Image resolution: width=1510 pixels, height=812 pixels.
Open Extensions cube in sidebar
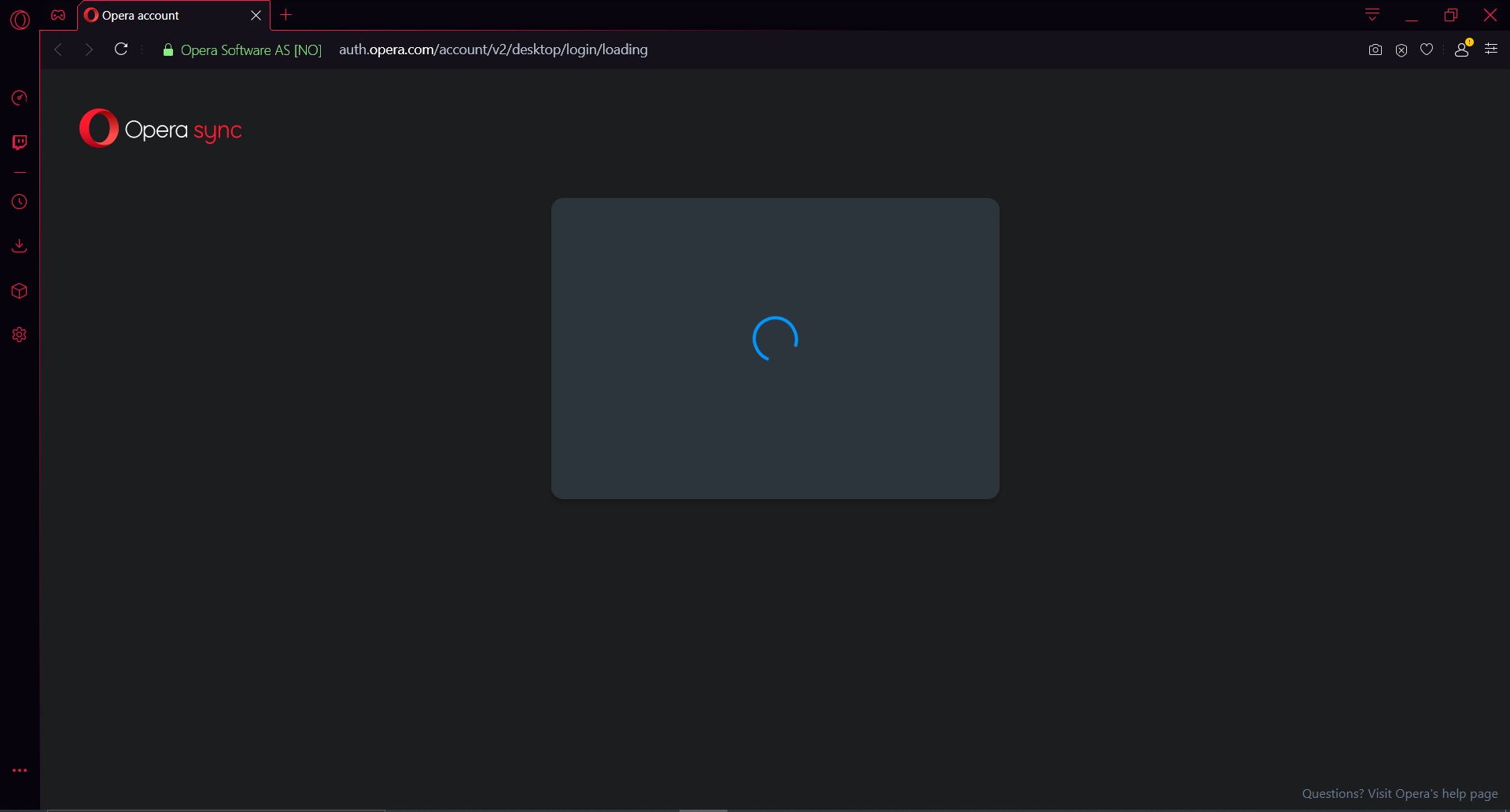pyautogui.click(x=20, y=291)
